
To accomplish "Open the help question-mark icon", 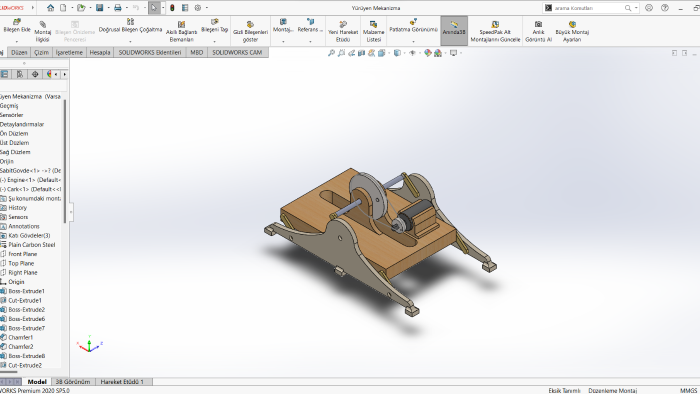I will click(x=665, y=8).
